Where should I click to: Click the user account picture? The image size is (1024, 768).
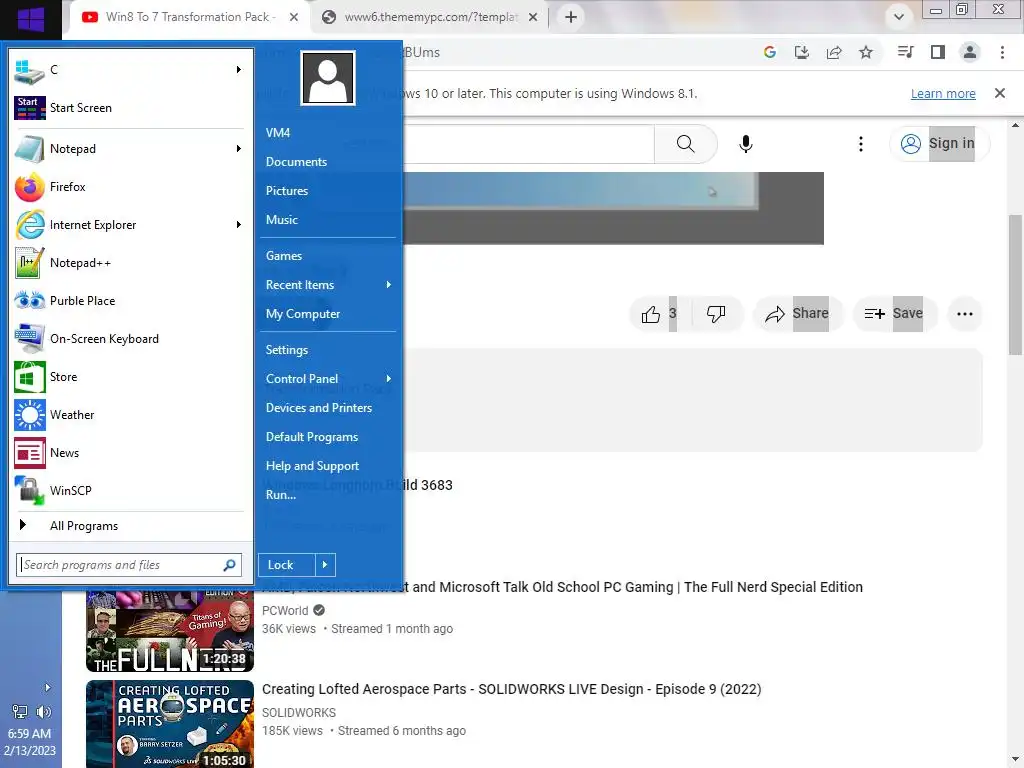tap(328, 78)
